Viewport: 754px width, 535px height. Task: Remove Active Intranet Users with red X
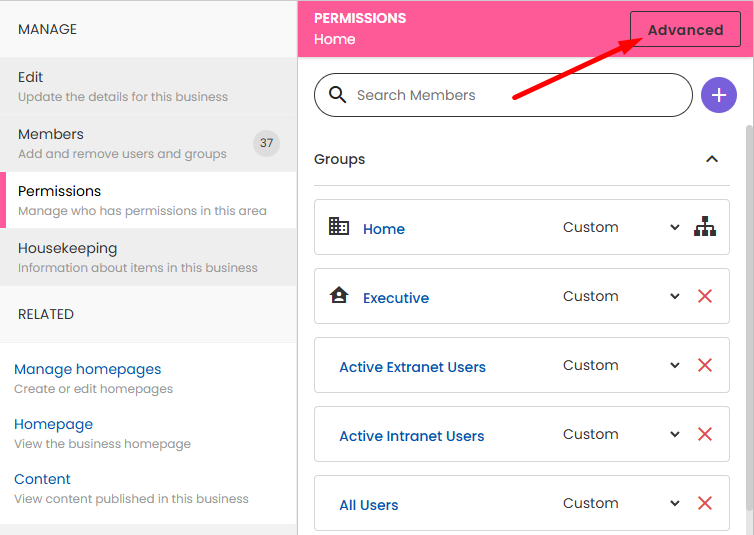point(704,434)
